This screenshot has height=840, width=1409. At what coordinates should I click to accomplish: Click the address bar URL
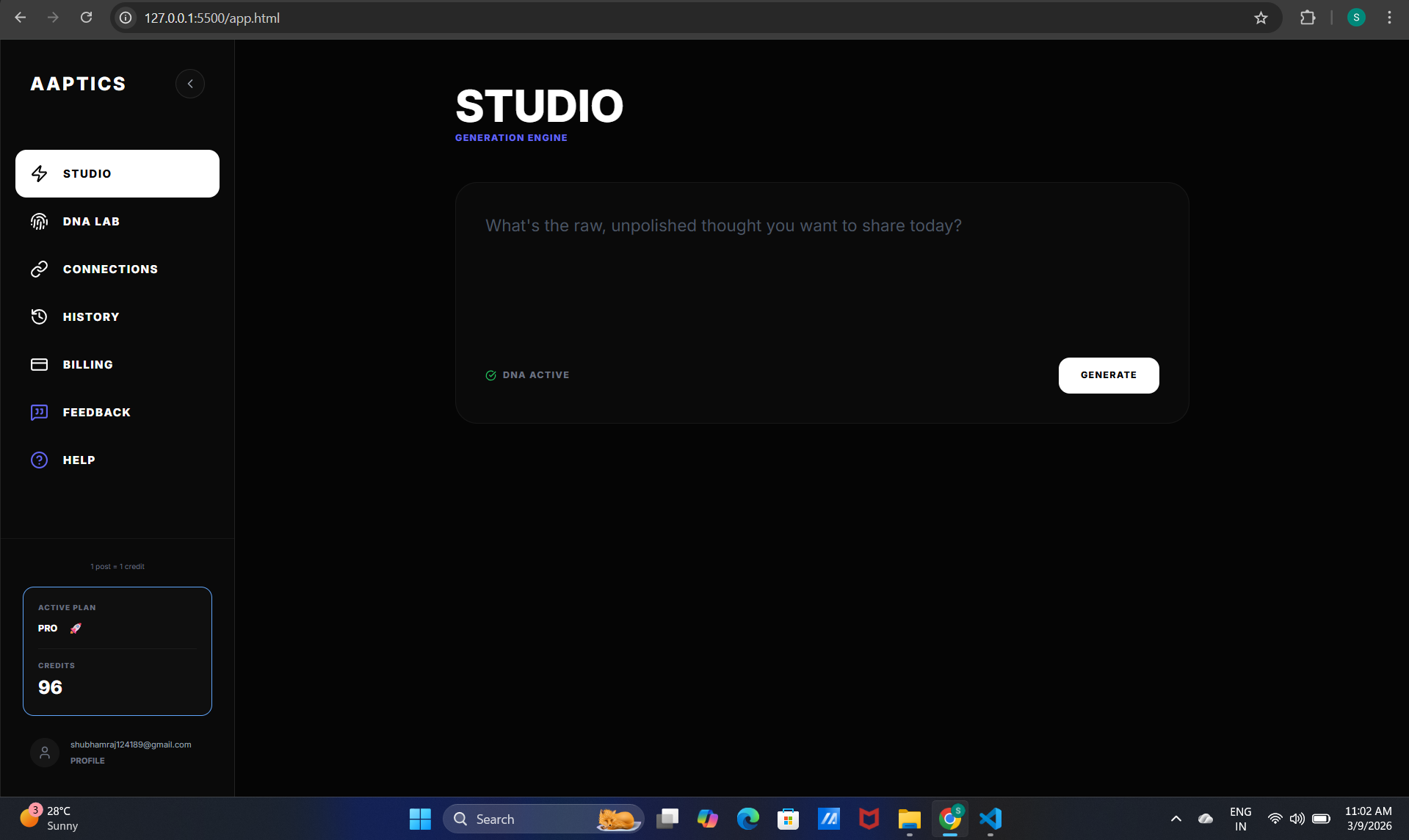[x=212, y=18]
